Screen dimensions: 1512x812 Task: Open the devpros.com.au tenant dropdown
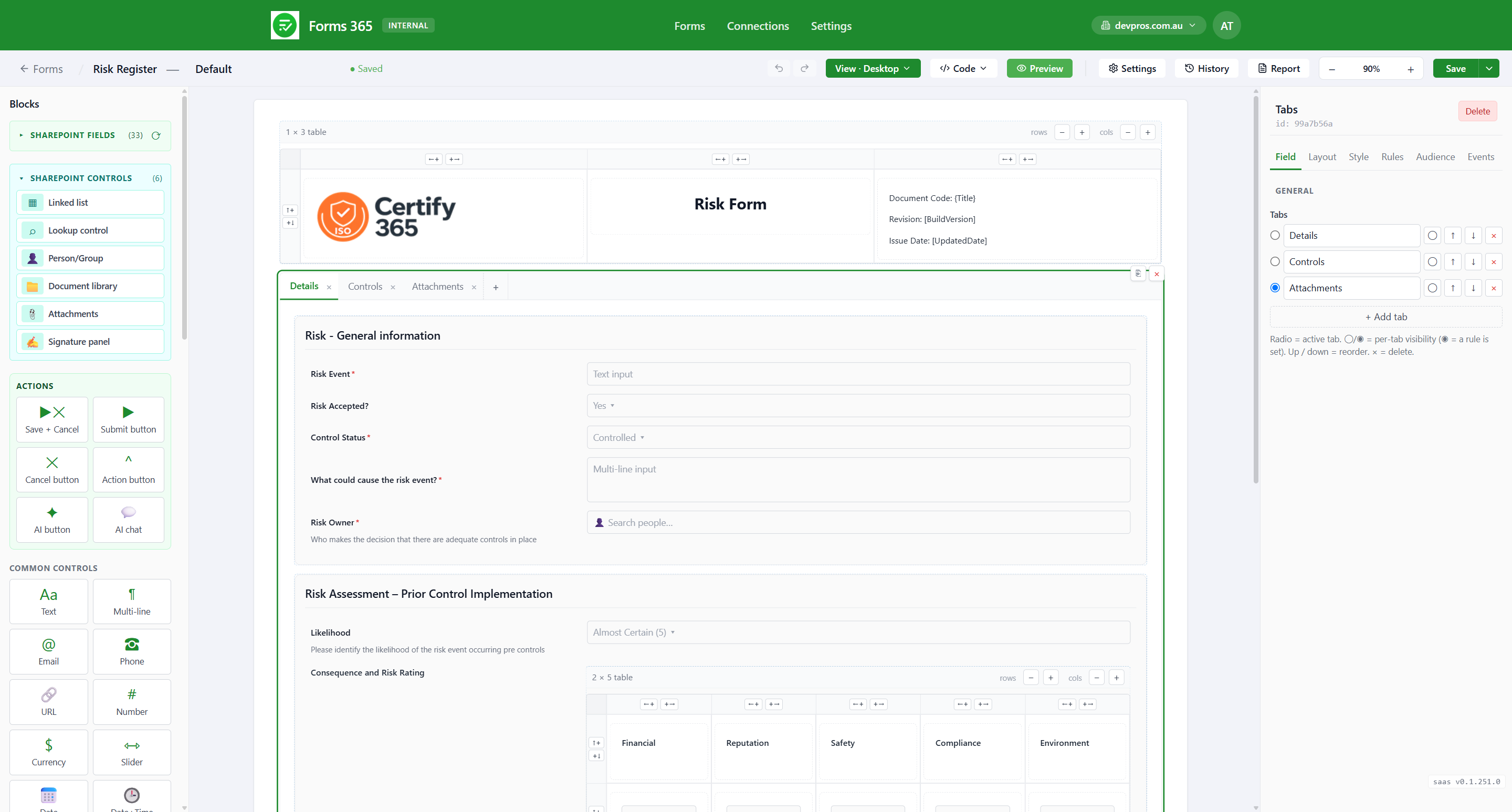tap(1149, 25)
